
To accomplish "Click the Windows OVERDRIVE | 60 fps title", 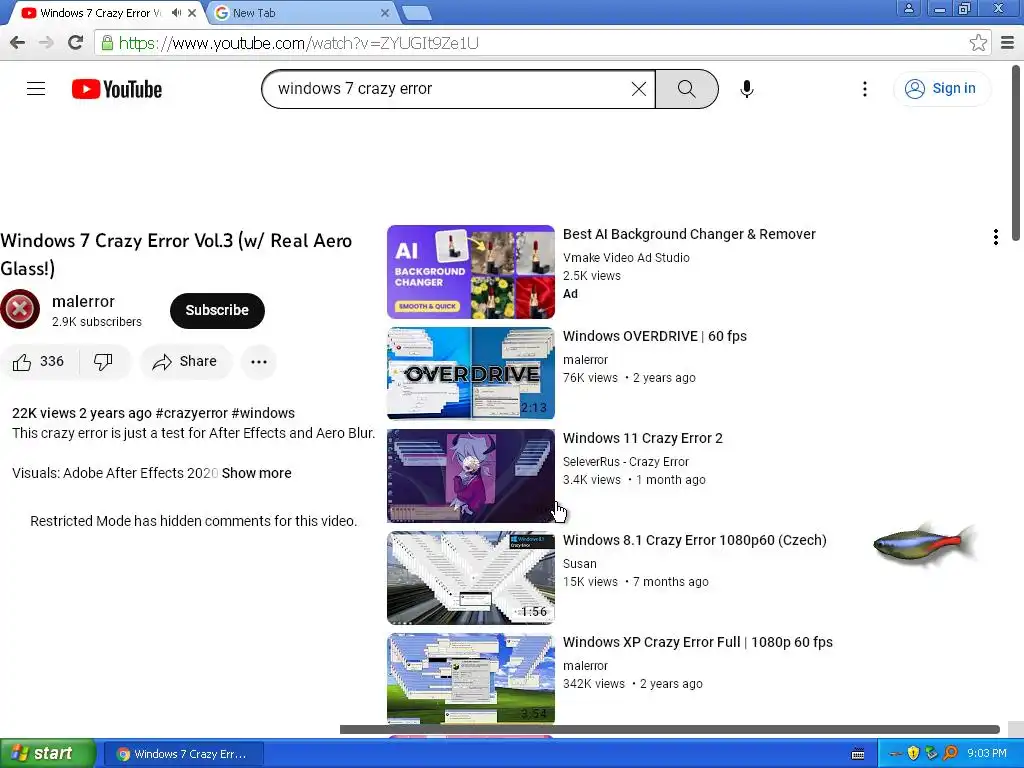I will [x=655, y=336].
